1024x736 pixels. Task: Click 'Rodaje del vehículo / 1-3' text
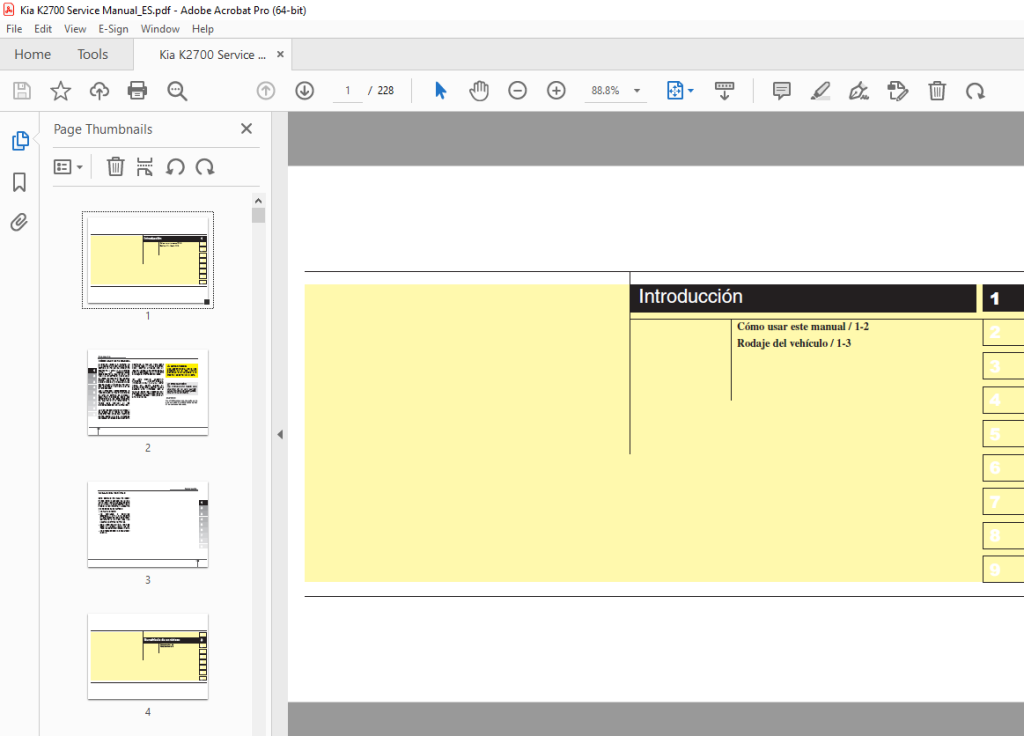793,344
